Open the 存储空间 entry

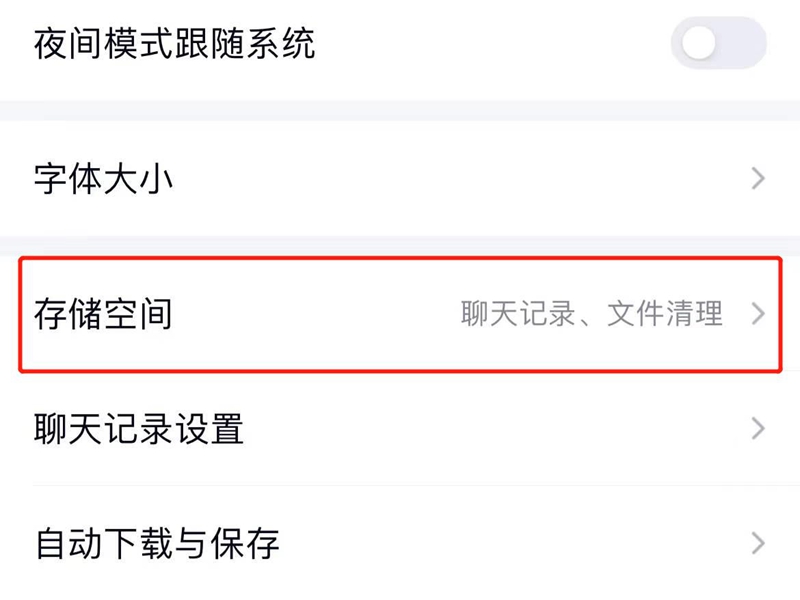(x=104, y=314)
